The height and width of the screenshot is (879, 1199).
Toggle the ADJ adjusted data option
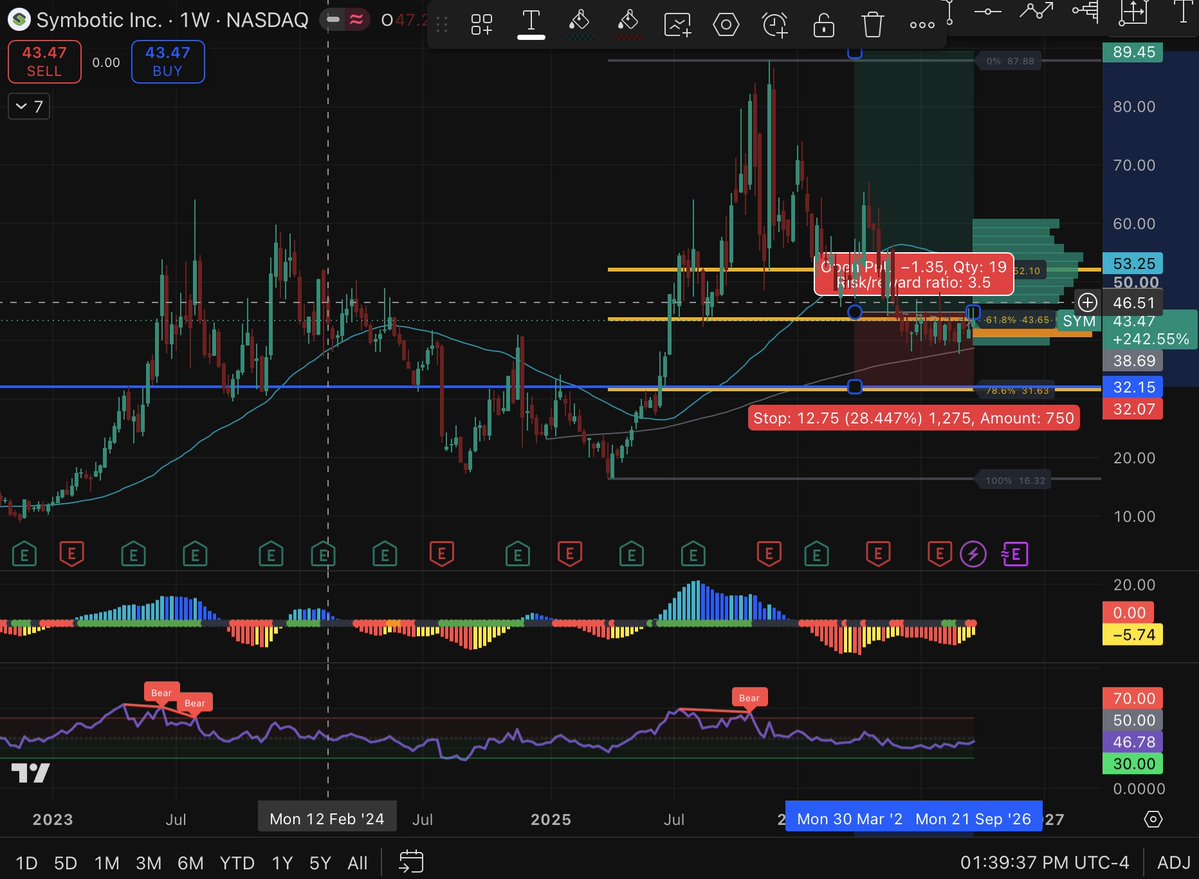(x=1173, y=863)
